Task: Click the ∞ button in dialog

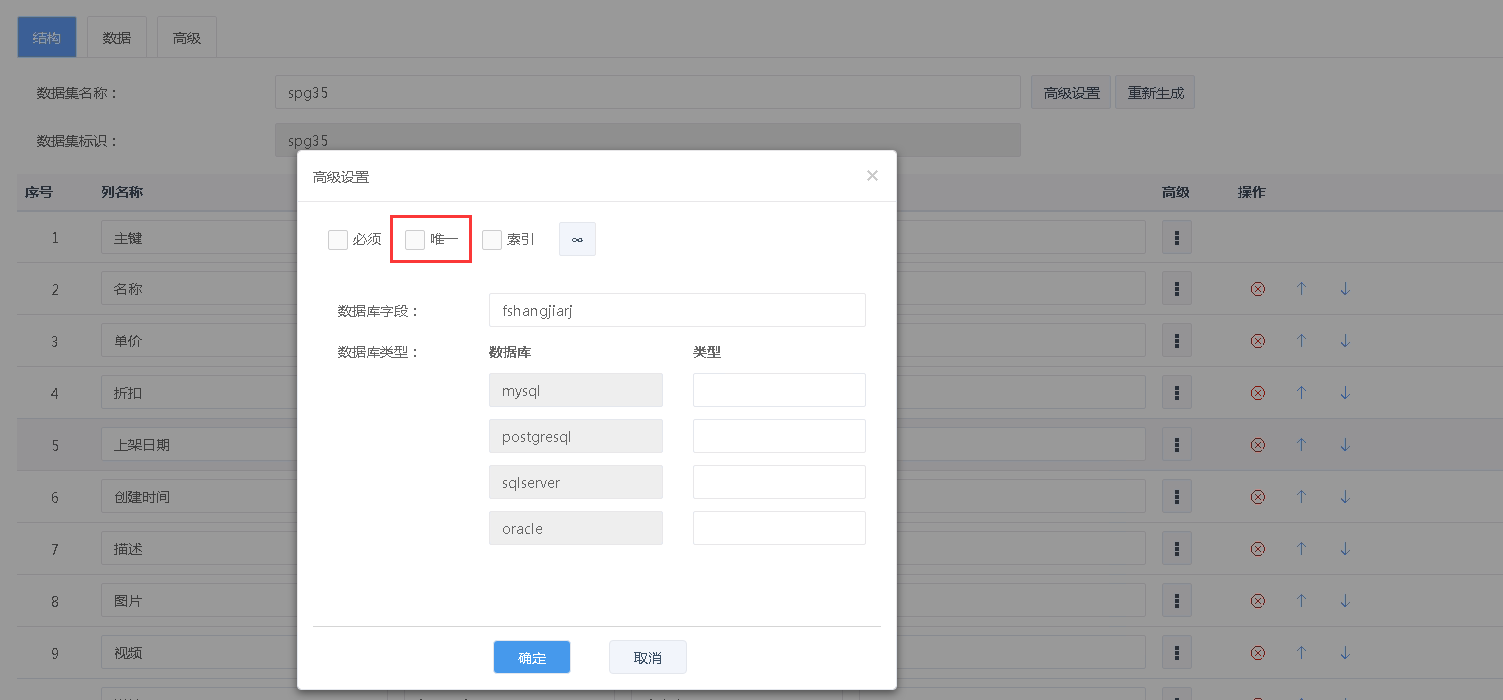Action: point(577,239)
